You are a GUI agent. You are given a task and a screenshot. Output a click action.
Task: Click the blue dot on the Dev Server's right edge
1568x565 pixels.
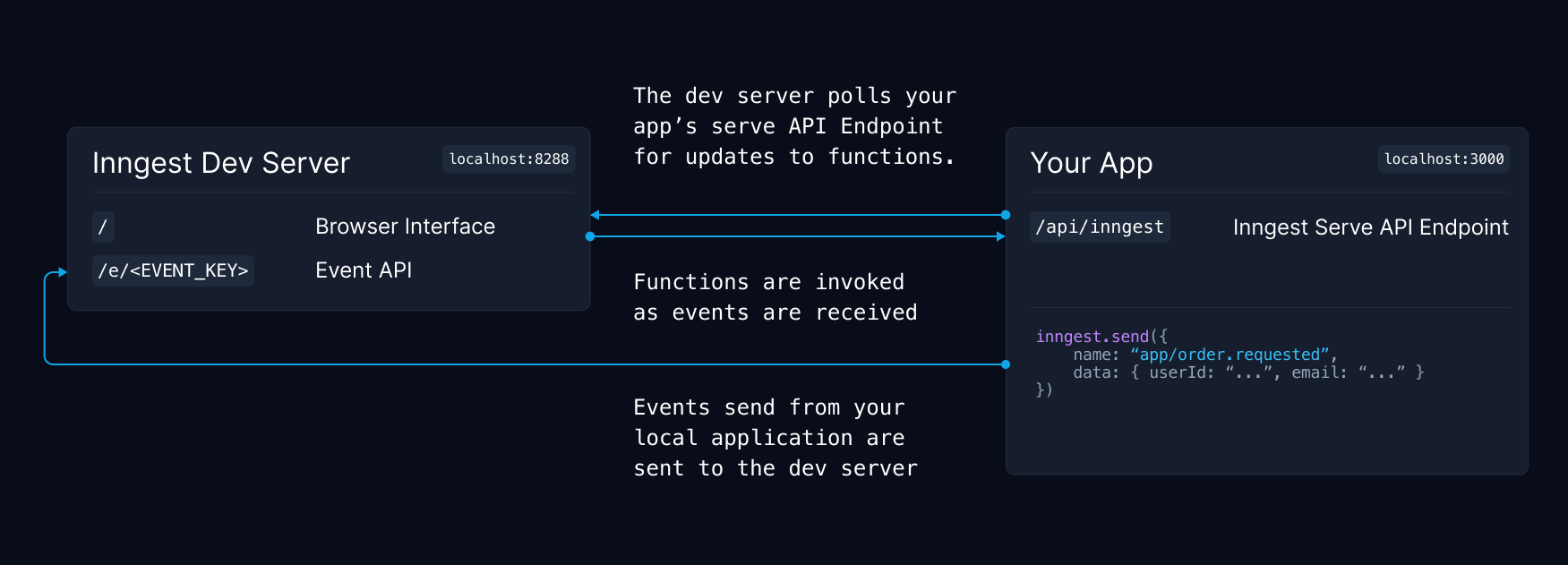tap(589, 236)
